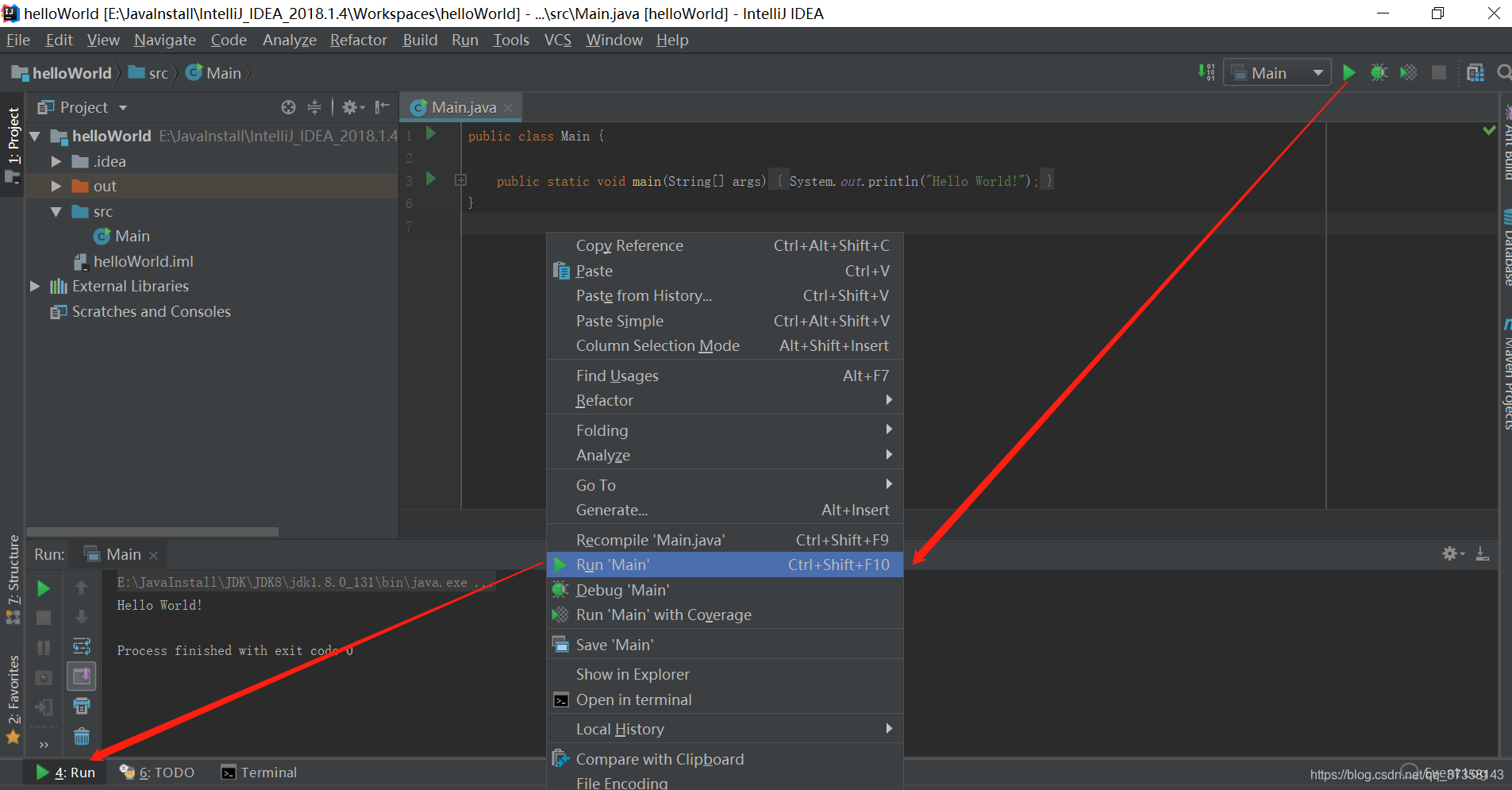Expand External Libraries node
Image resolution: width=1512 pixels, height=790 pixels.
[x=35, y=286]
